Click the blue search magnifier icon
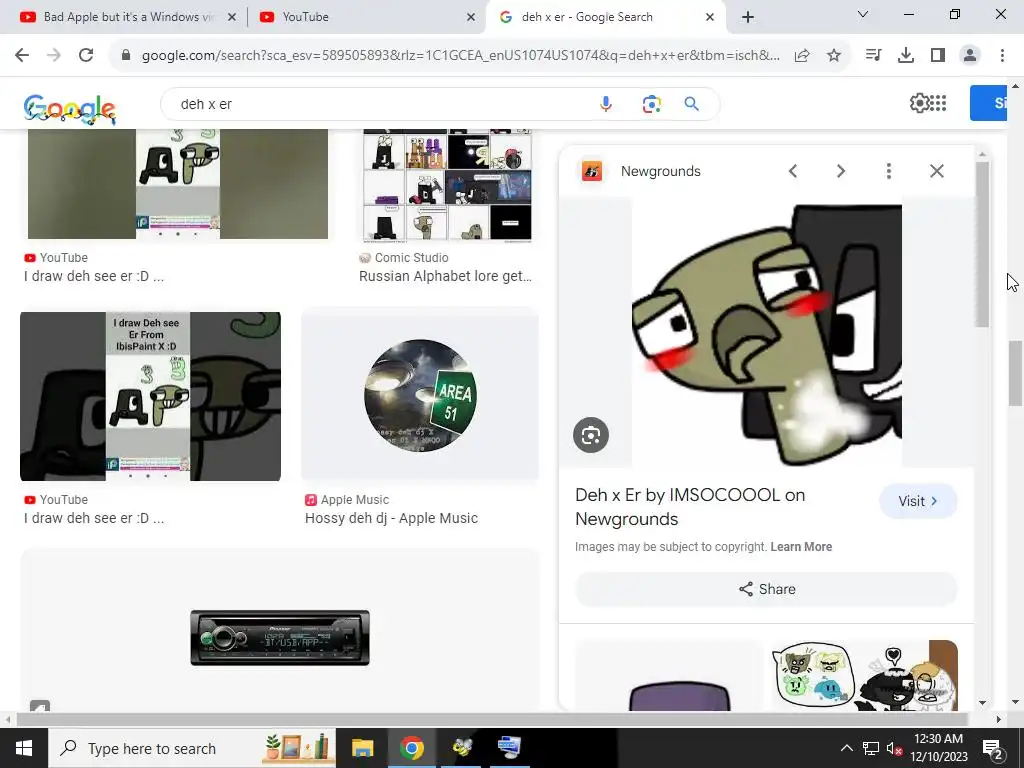Screen dimensions: 1024x768 (x=692, y=104)
